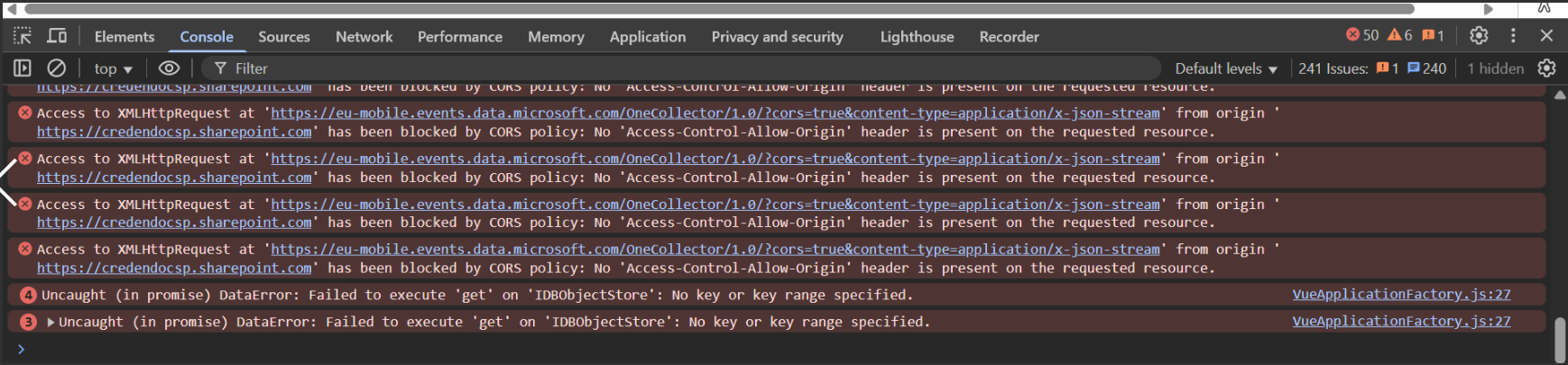Expand the grouped Uncaught DataError message
The width and height of the screenshot is (1568, 365).
pyautogui.click(x=51, y=322)
